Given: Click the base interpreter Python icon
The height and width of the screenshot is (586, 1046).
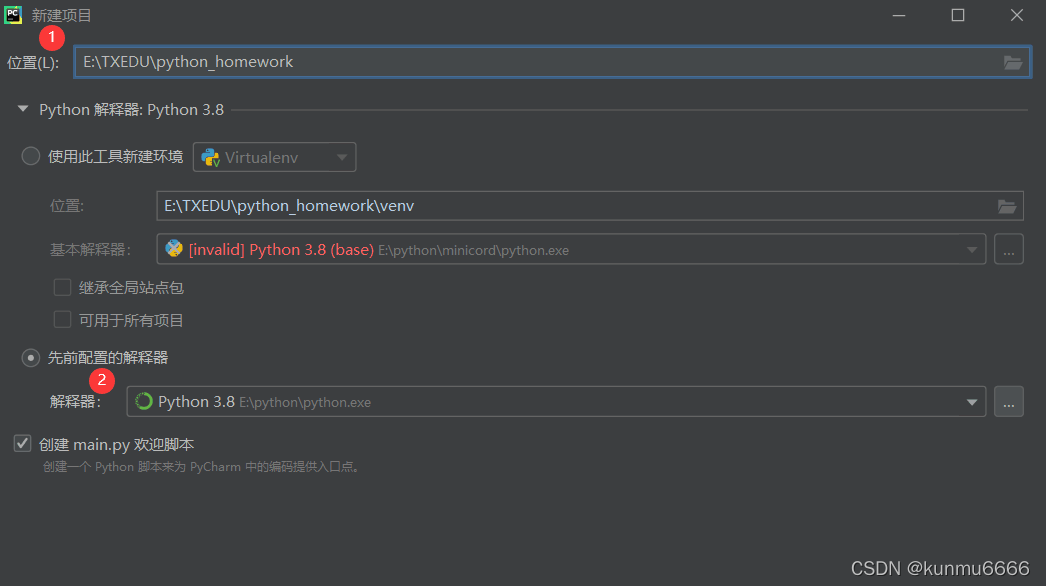Looking at the screenshot, I should click(x=174, y=249).
